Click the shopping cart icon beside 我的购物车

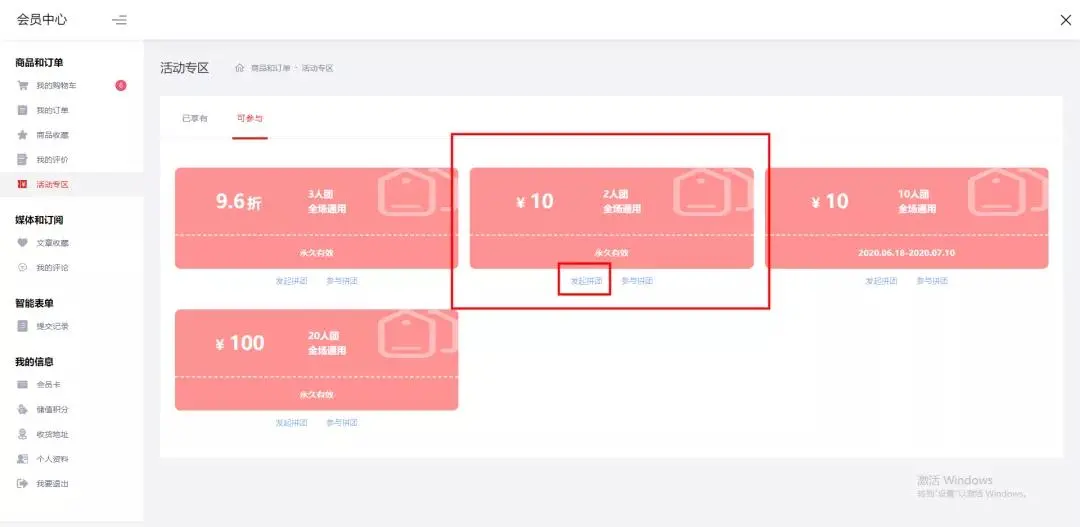point(22,86)
